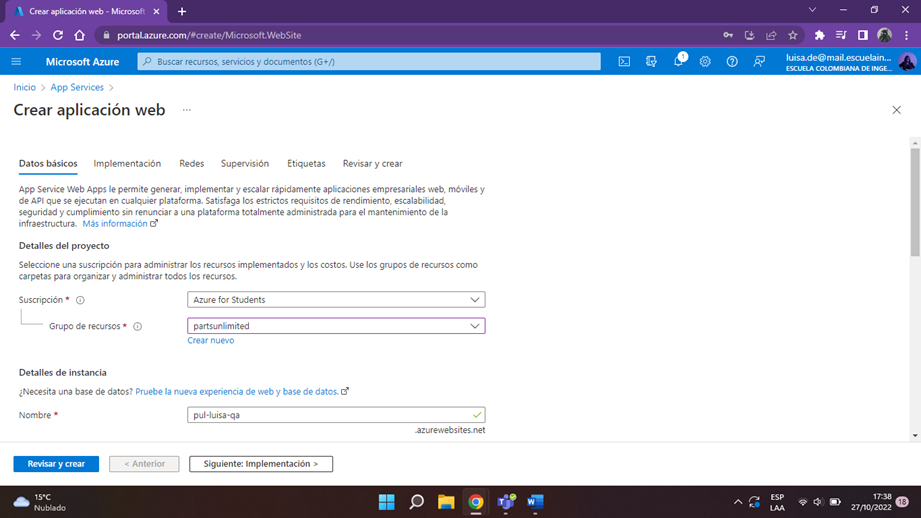Viewport: 921px width, 518px height.
Task: Switch to the Datos básicos tab
Action: tap(48, 164)
